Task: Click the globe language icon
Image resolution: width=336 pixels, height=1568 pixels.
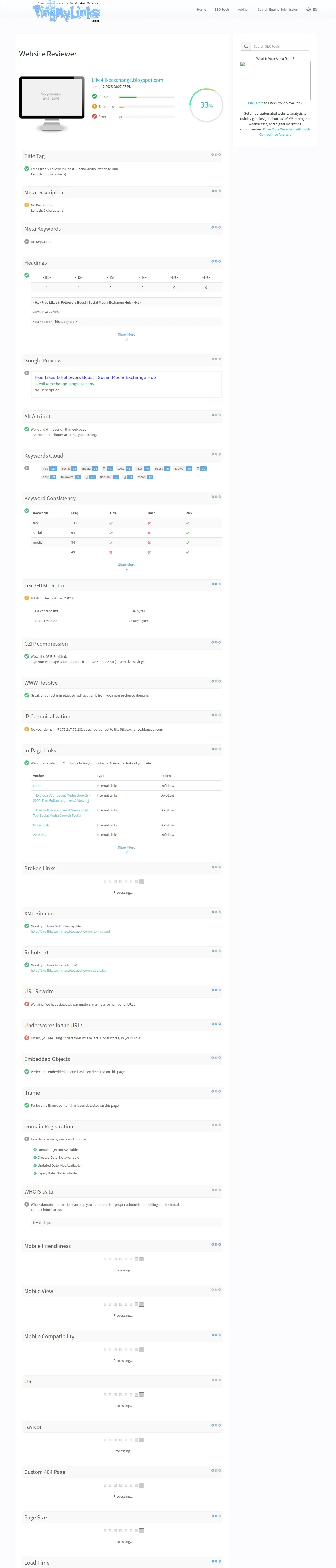Action: point(309,10)
